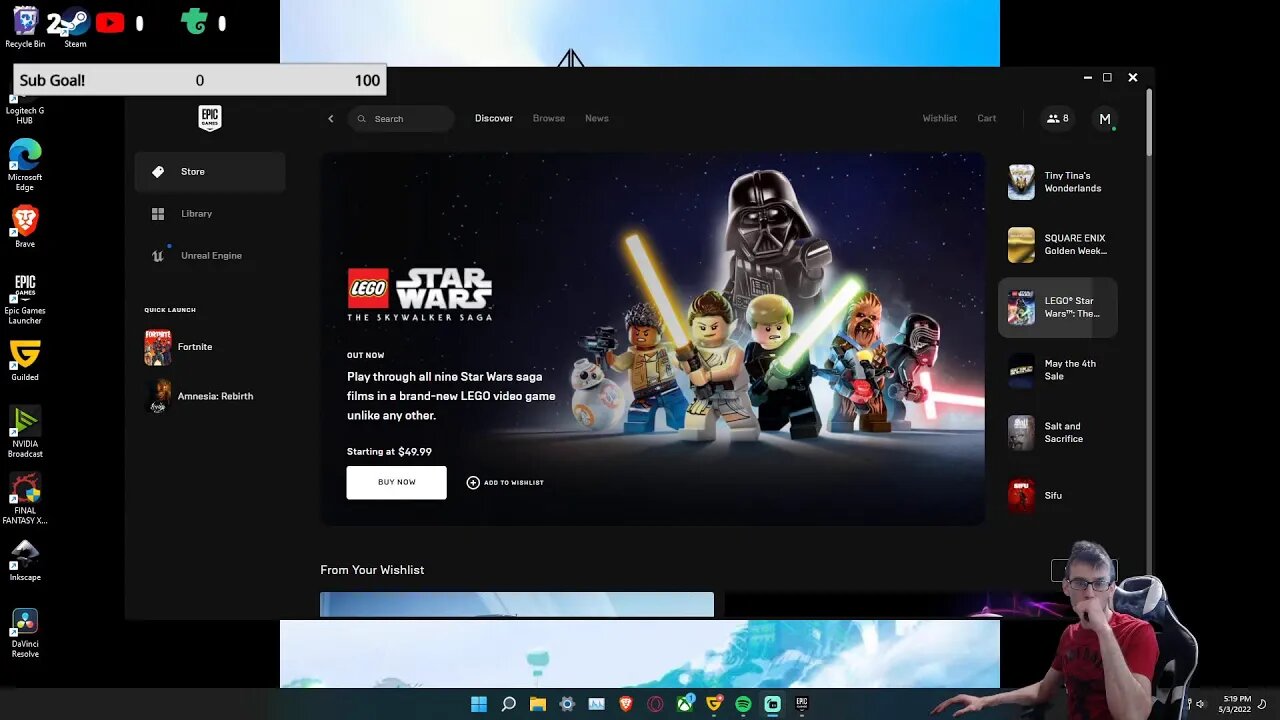Click the Store tag icon
This screenshot has width=1280, height=720.
(158, 172)
